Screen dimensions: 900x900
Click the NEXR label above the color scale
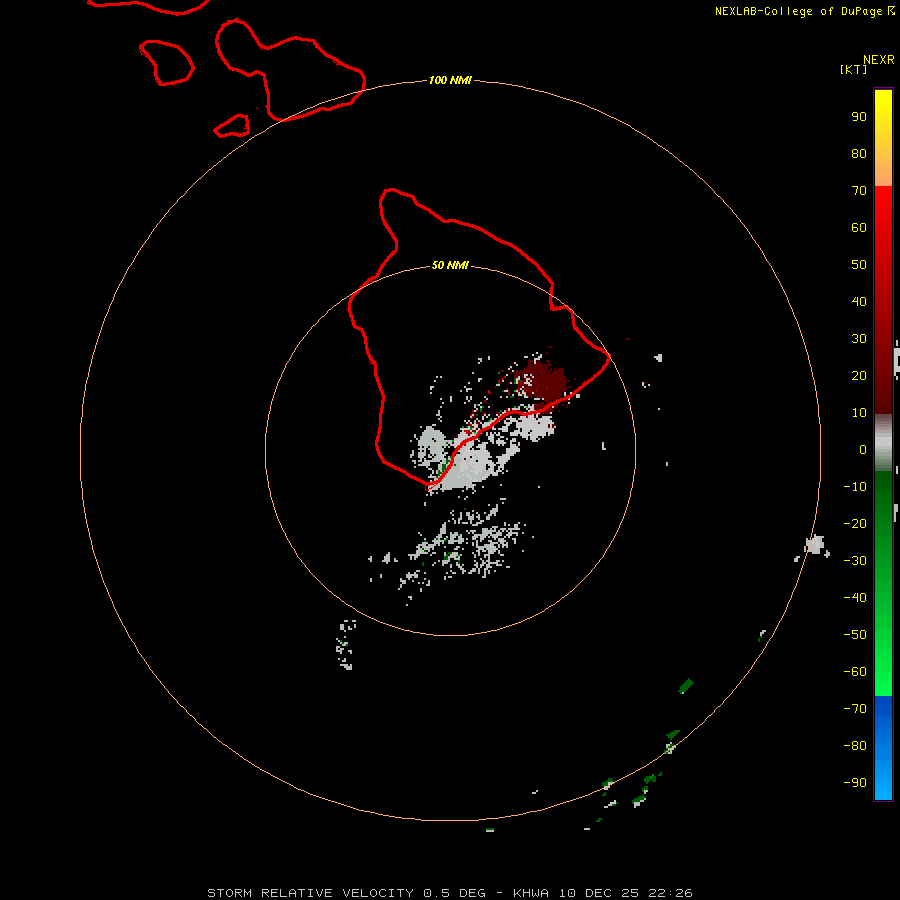(879, 60)
